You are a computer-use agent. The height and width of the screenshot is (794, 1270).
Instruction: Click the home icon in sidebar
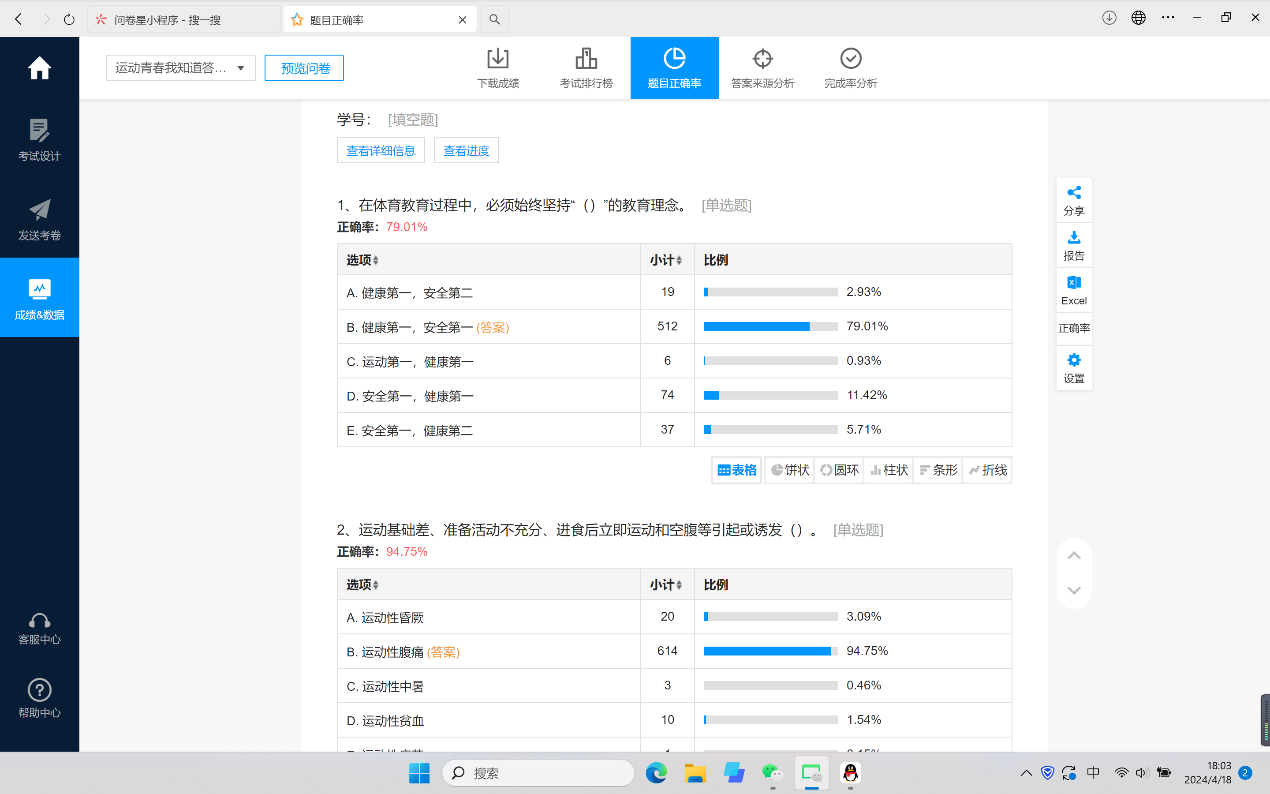pyautogui.click(x=39, y=68)
